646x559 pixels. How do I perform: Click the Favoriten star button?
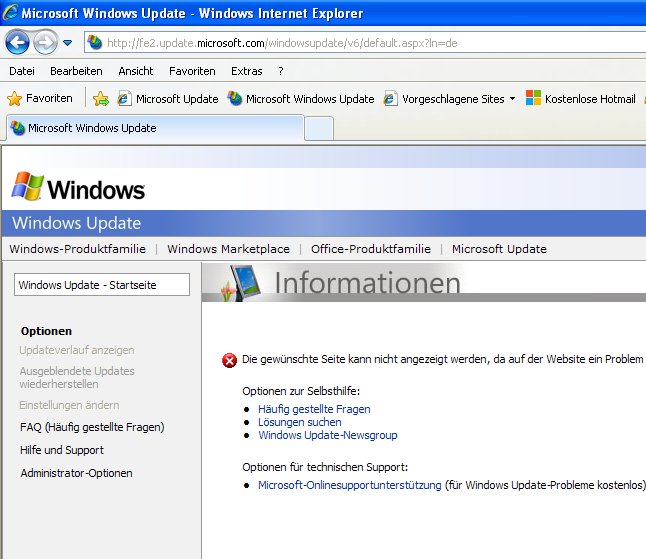[x=40, y=98]
